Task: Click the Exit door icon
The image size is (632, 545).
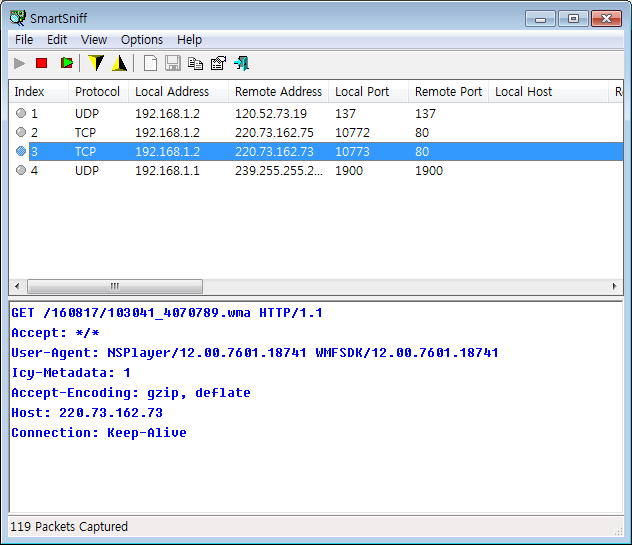Action: tap(241, 63)
